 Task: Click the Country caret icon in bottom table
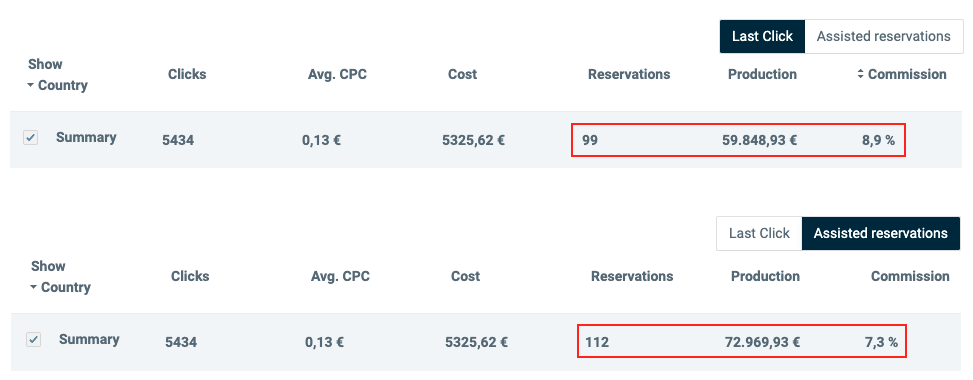[34, 288]
